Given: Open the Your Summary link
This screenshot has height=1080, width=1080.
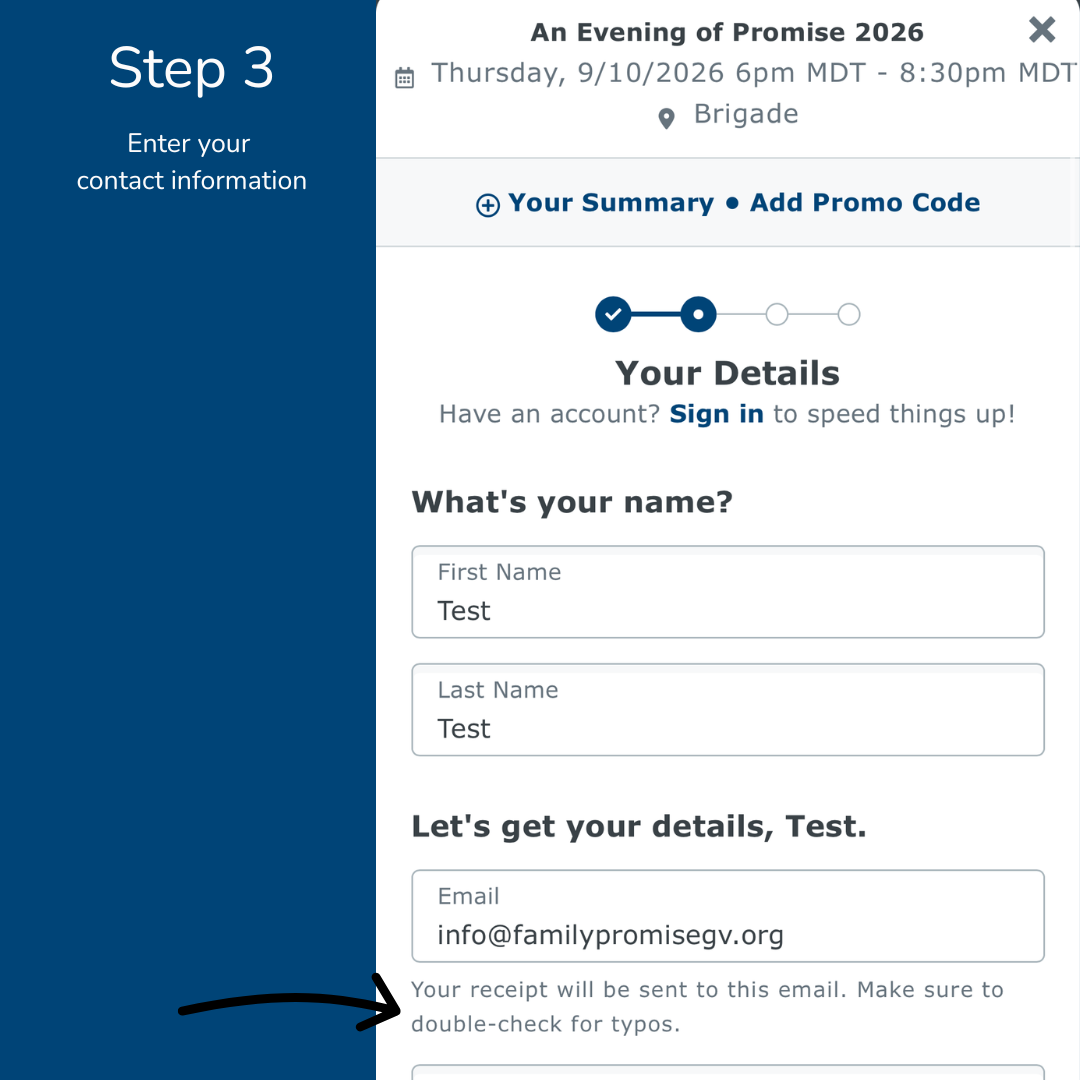Looking at the screenshot, I should [x=611, y=202].
